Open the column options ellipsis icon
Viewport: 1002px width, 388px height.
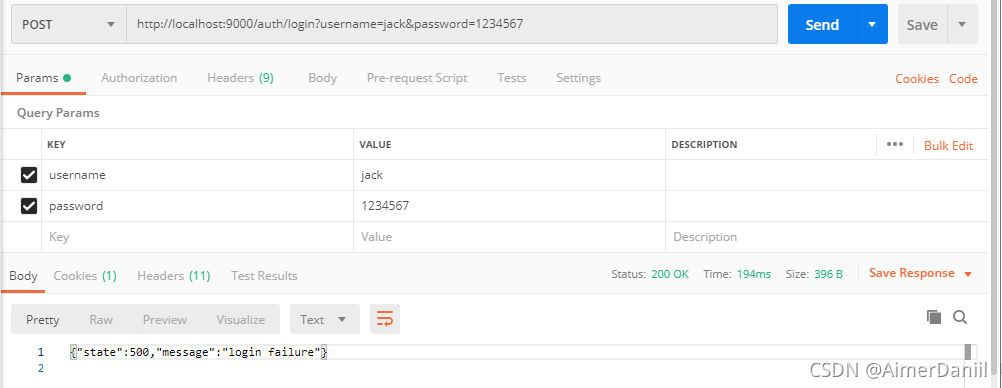[x=895, y=144]
